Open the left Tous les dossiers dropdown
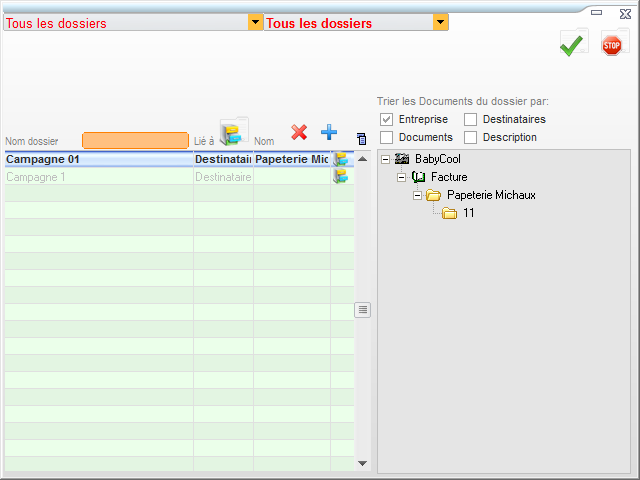 click(x=256, y=23)
